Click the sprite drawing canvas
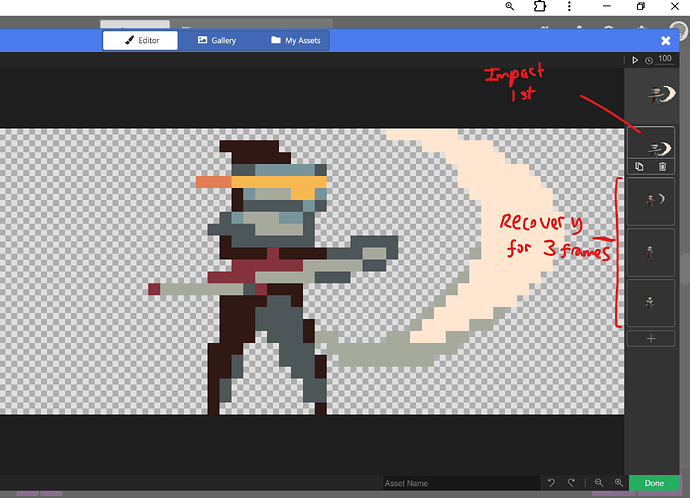The image size is (690, 498). (312, 271)
